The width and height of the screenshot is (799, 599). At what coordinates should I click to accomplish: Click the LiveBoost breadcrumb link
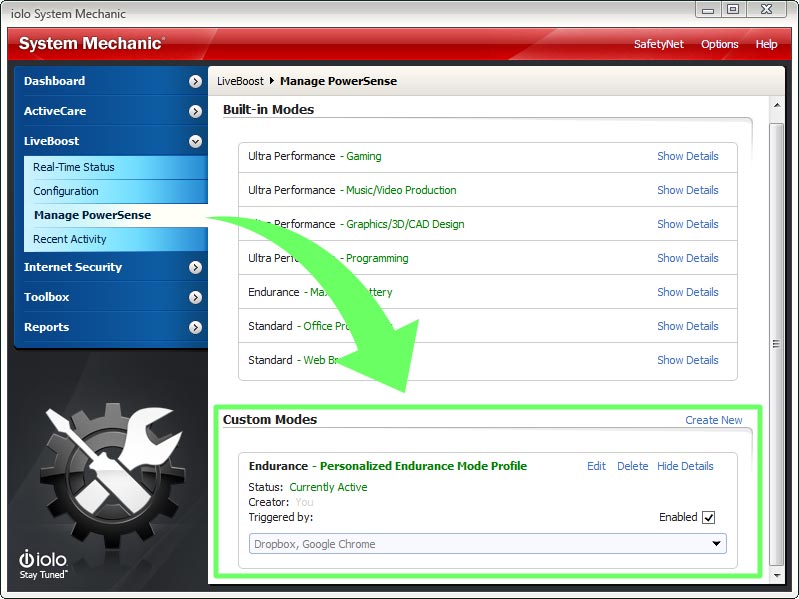pos(240,81)
